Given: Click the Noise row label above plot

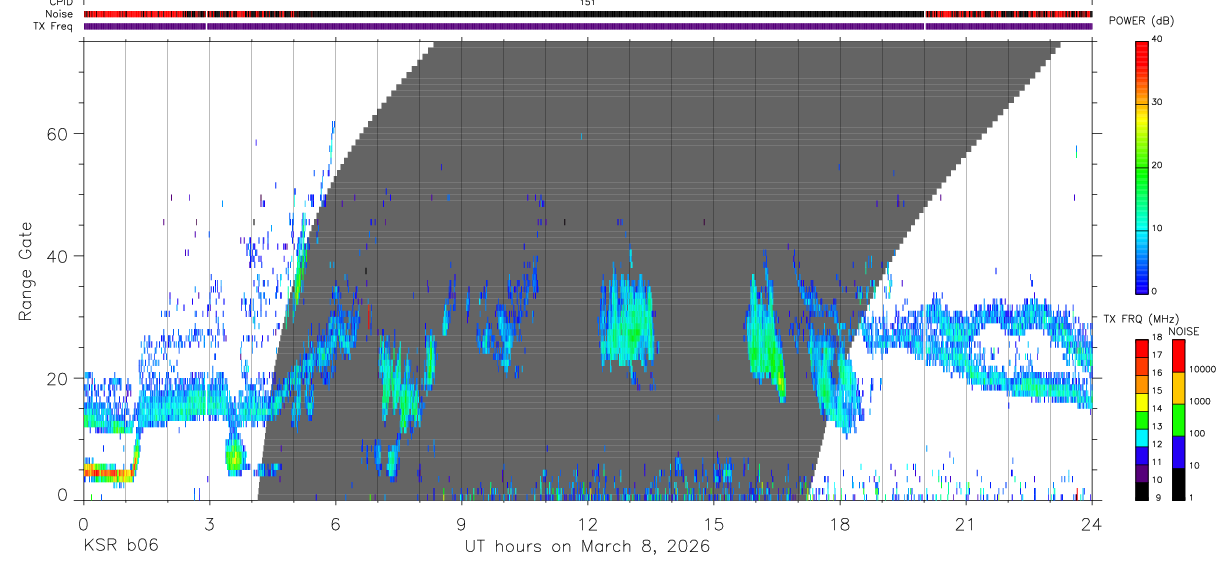Looking at the screenshot, I should tap(60, 14).
